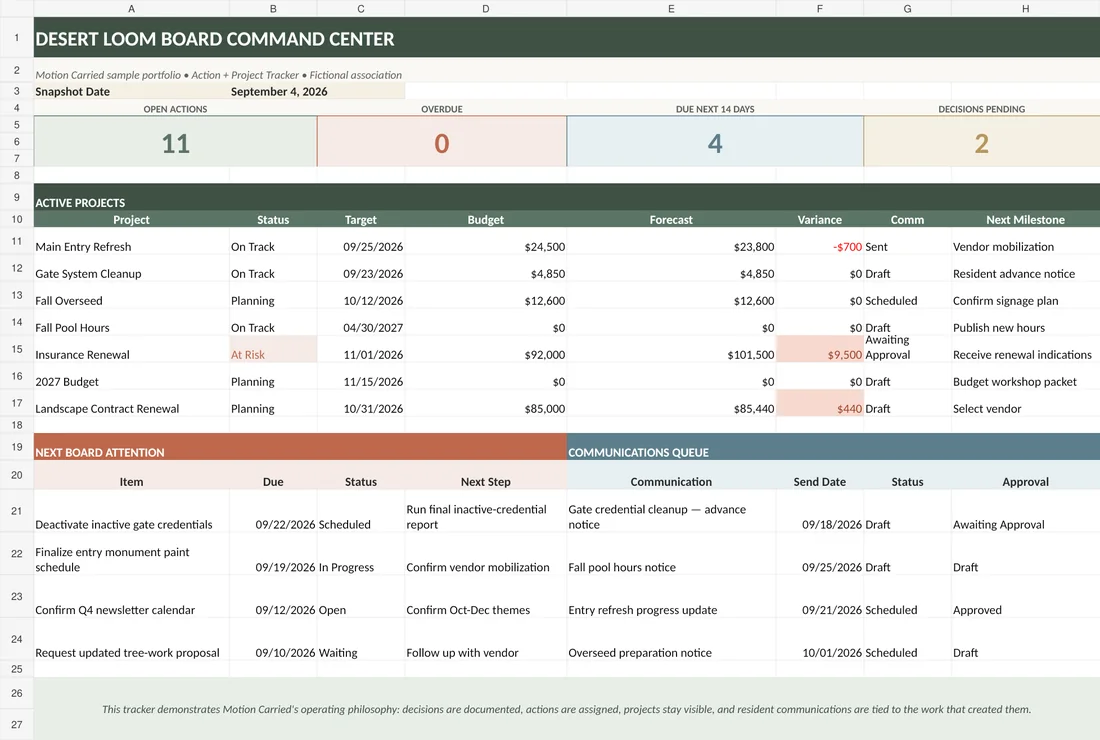Select column A header
1100x740 pixels.
click(x=131, y=8)
